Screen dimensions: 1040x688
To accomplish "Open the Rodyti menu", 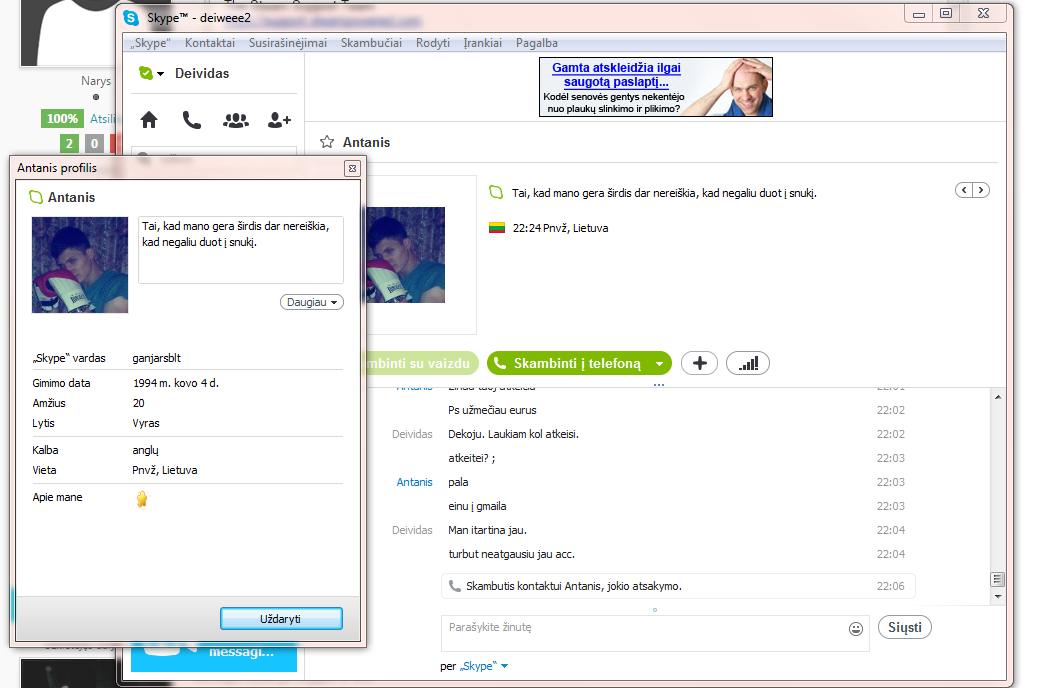I will (x=432, y=43).
